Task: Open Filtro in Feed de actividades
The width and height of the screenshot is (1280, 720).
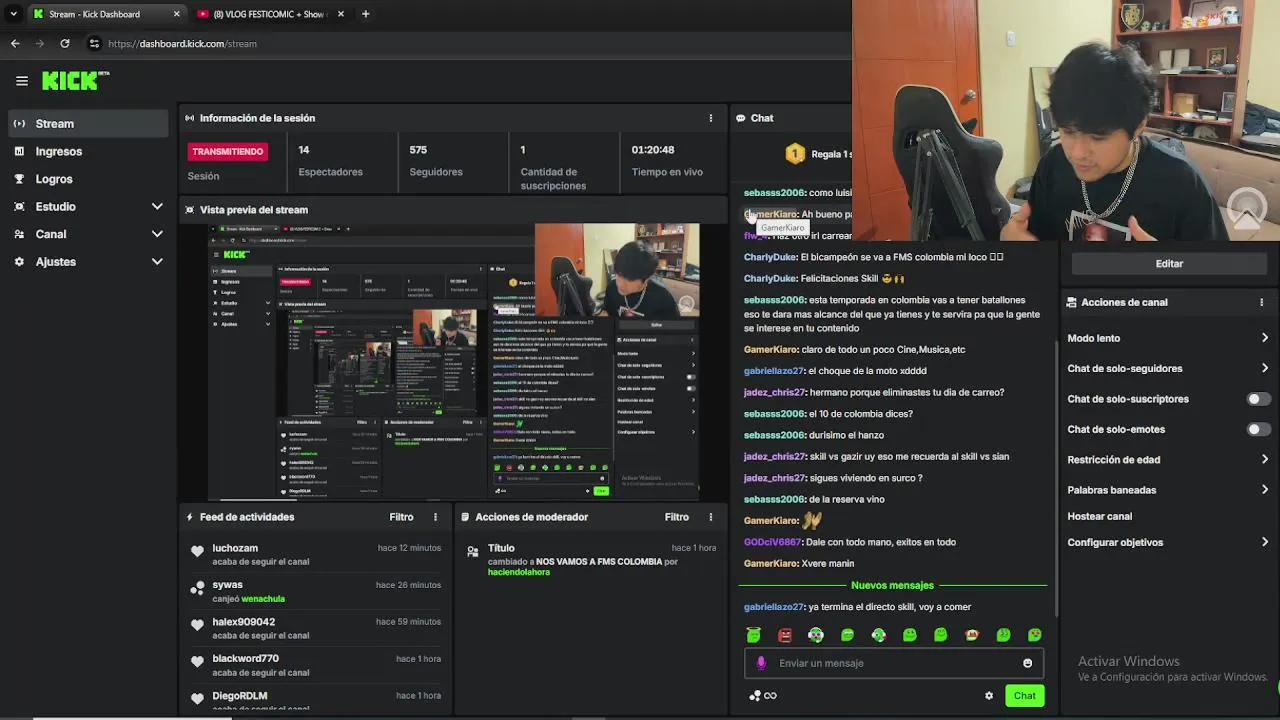Action: (x=401, y=517)
